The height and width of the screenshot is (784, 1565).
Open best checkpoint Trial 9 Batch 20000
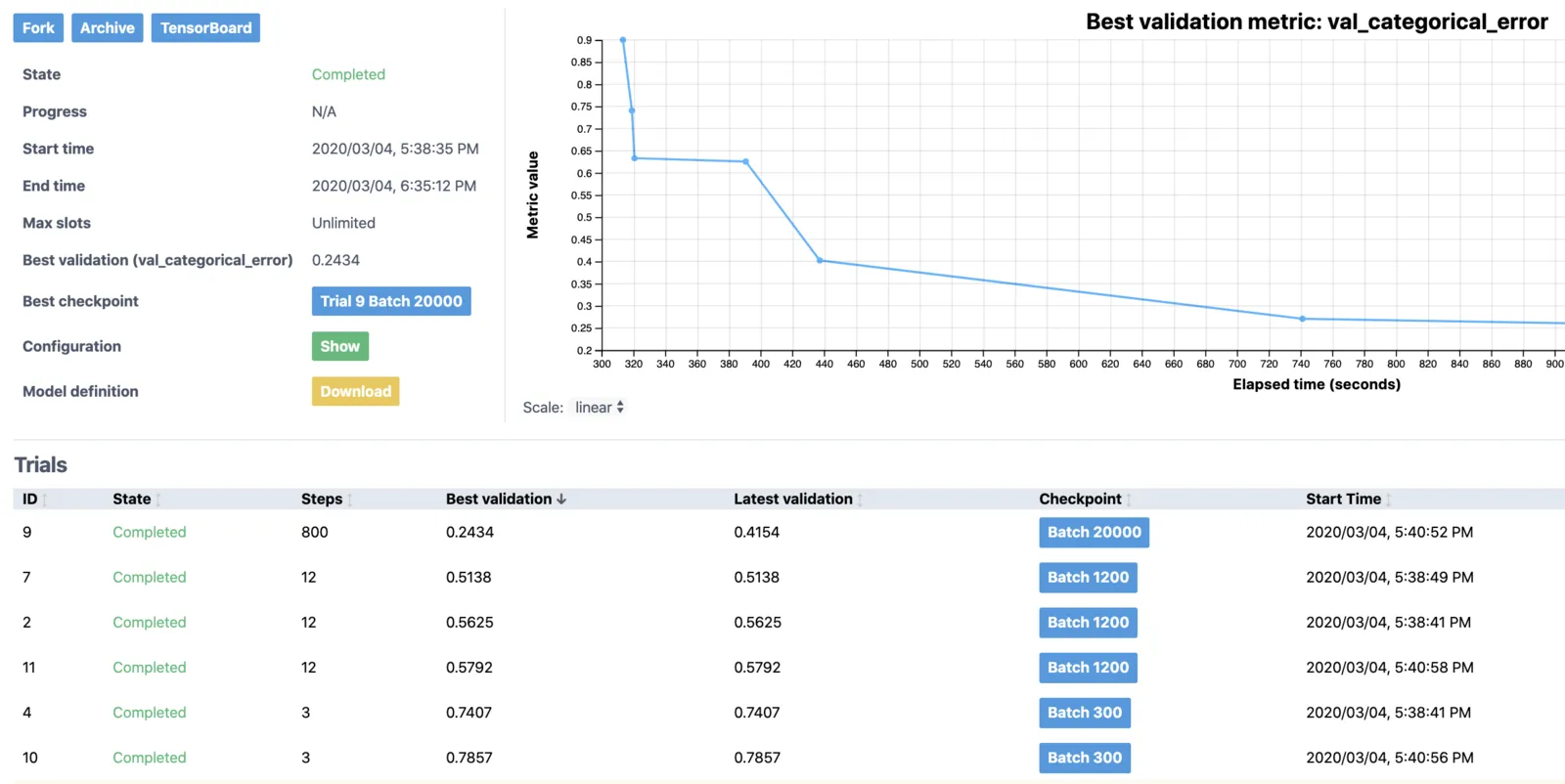click(x=391, y=301)
